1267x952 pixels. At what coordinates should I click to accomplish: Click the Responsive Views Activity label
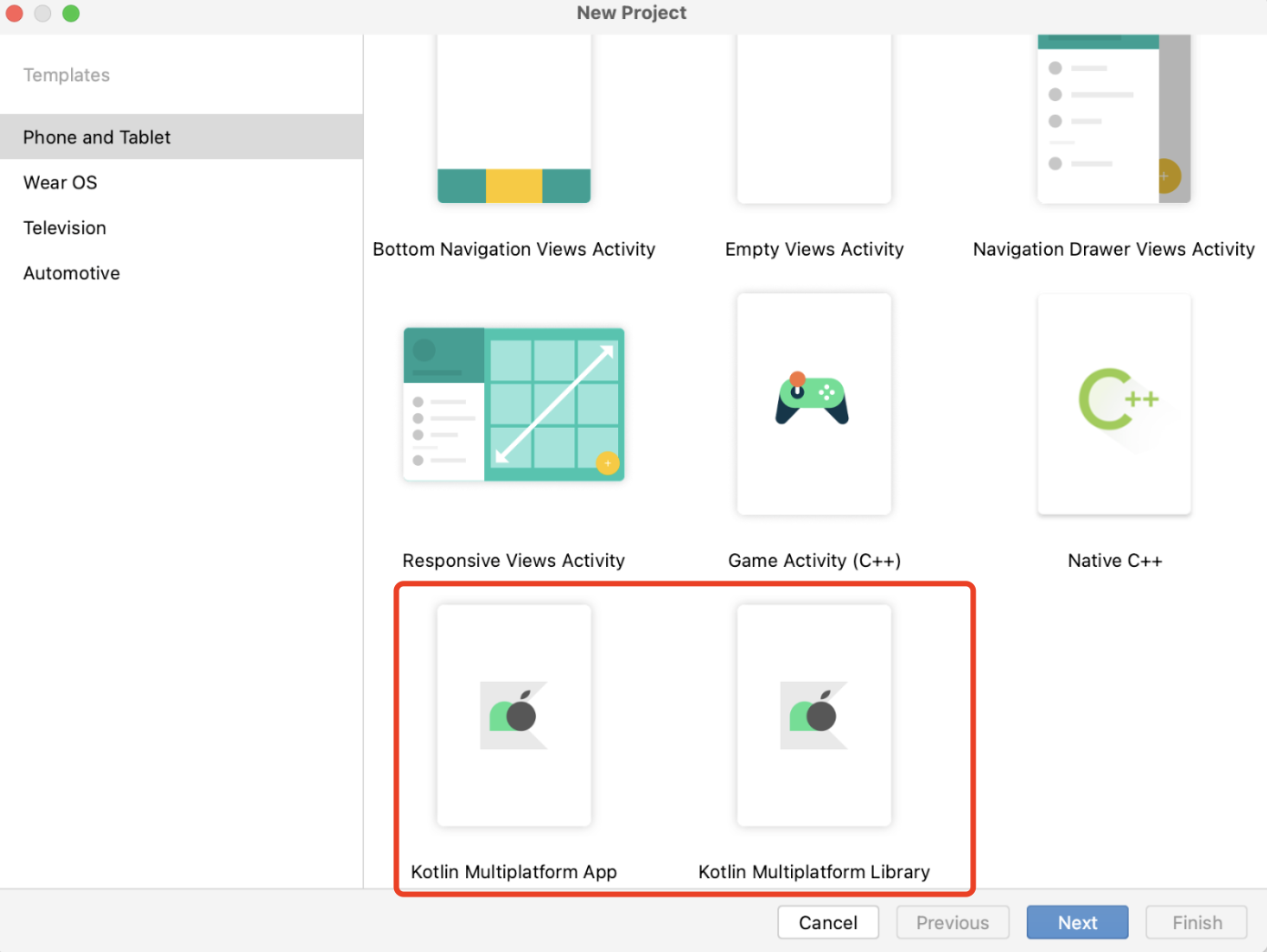click(513, 561)
